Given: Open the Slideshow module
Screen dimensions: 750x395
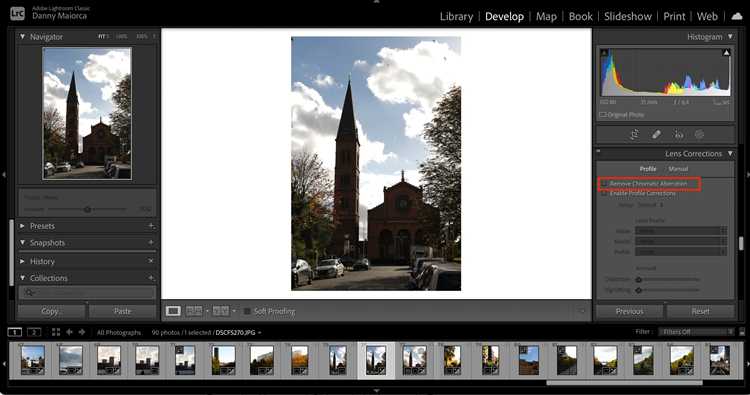Looking at the screenshot, I should pyautogui.click(x=628, y=16).
